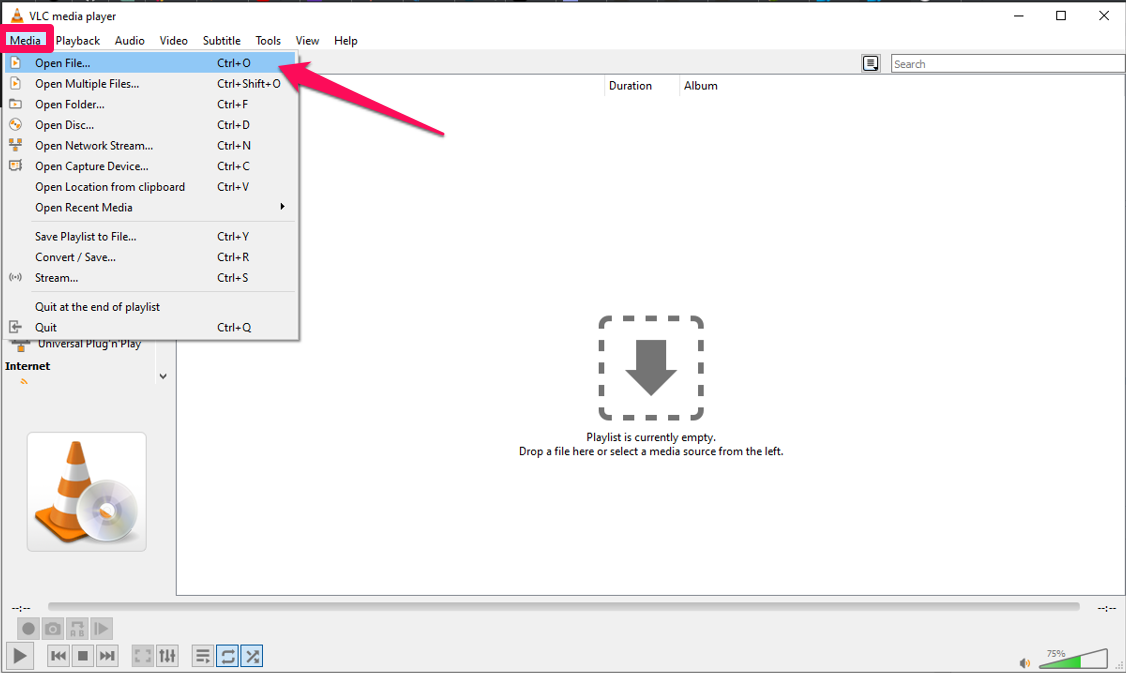Click the playlist Search field
The height and width of the screenshot is (673, 1126).
[1008, 64]
